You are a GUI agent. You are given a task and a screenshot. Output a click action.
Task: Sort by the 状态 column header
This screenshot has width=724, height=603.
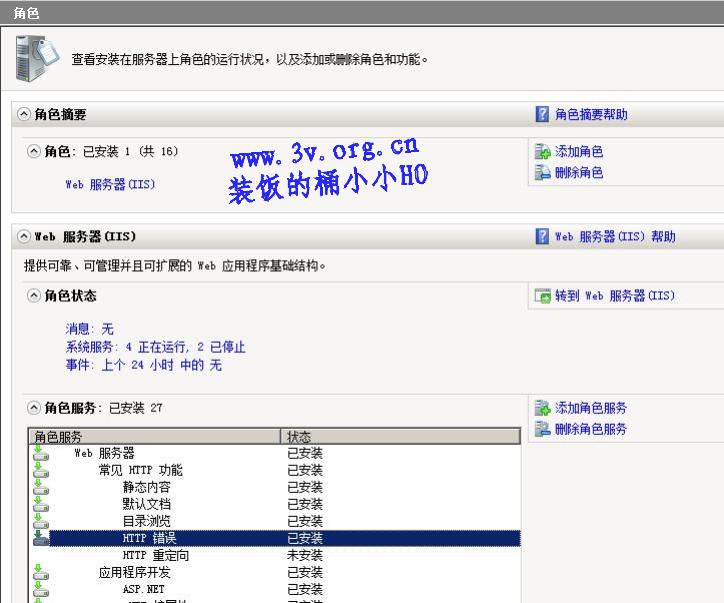click(400, 437)
